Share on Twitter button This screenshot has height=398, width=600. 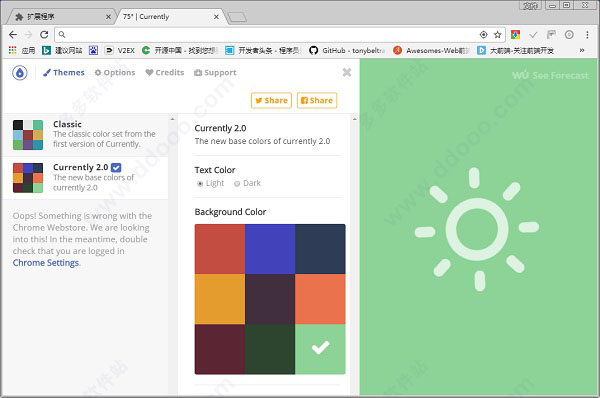pos(271,100)
